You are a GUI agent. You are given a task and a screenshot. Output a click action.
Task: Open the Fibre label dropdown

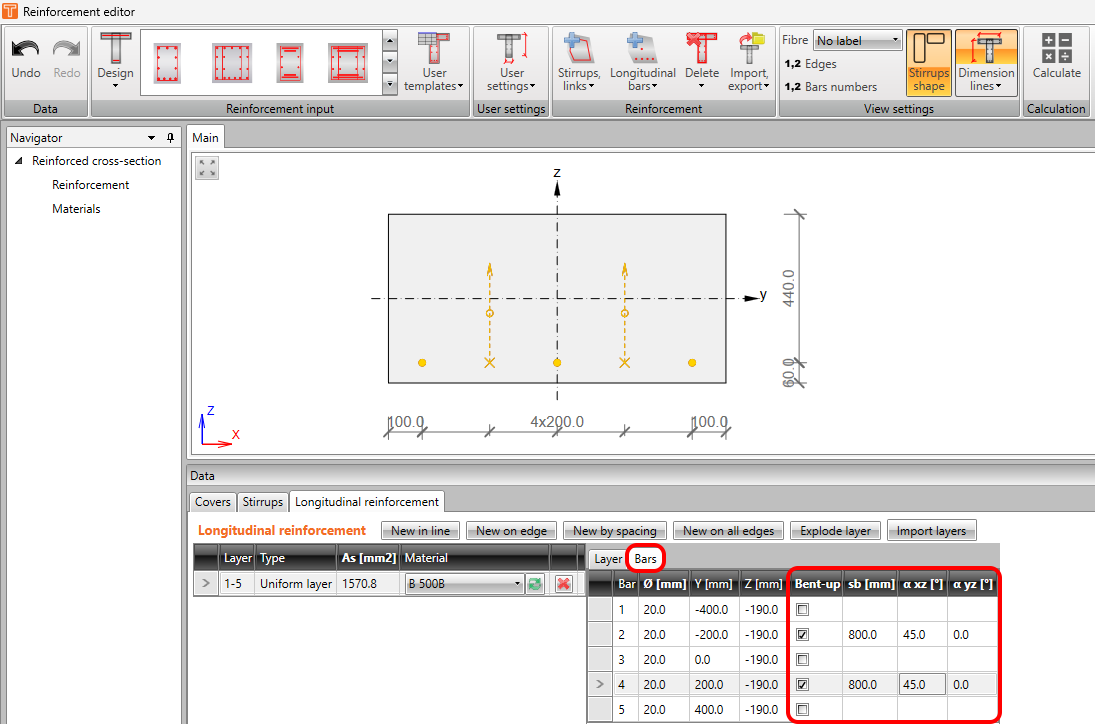coord(858,40)
